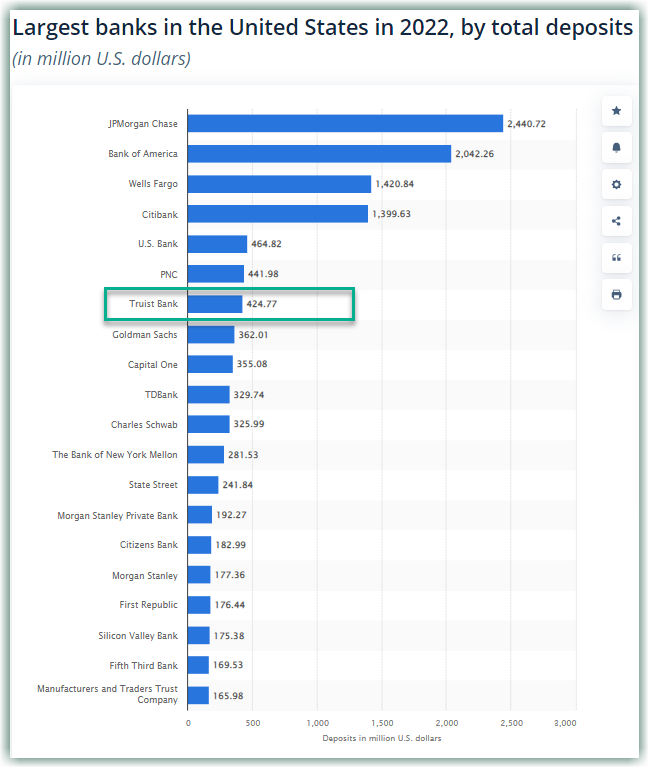649x768 pixels.
Task: Click the Deposits in million axis label
Action: coord(381,738)
